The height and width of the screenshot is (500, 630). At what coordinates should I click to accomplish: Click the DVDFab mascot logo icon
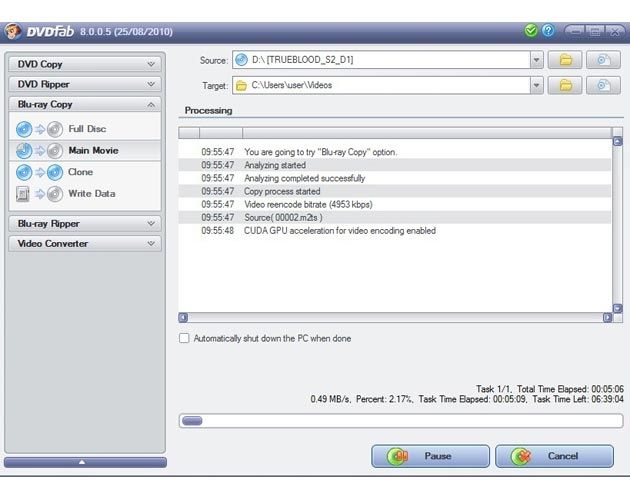tap(13, 32)
